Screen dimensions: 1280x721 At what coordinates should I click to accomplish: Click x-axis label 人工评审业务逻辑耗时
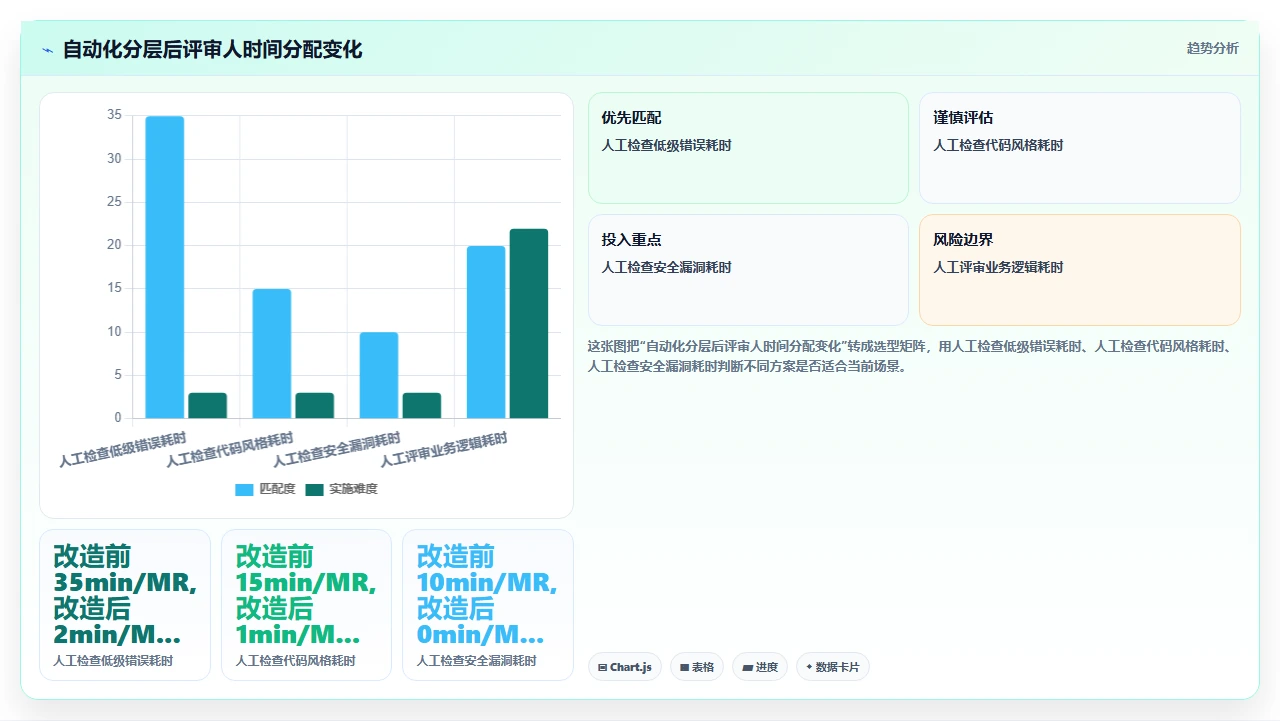click(444, 450)
